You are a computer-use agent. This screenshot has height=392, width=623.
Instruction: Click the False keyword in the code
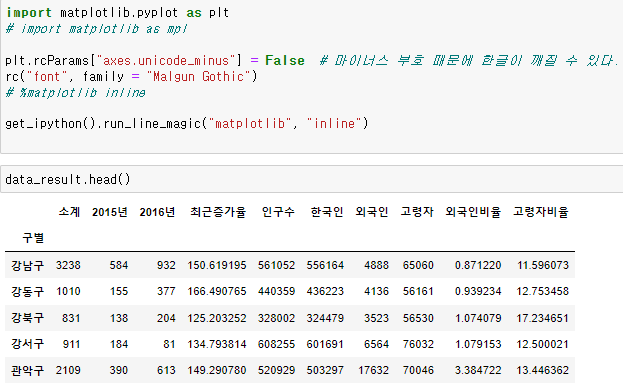click(285, 60)
